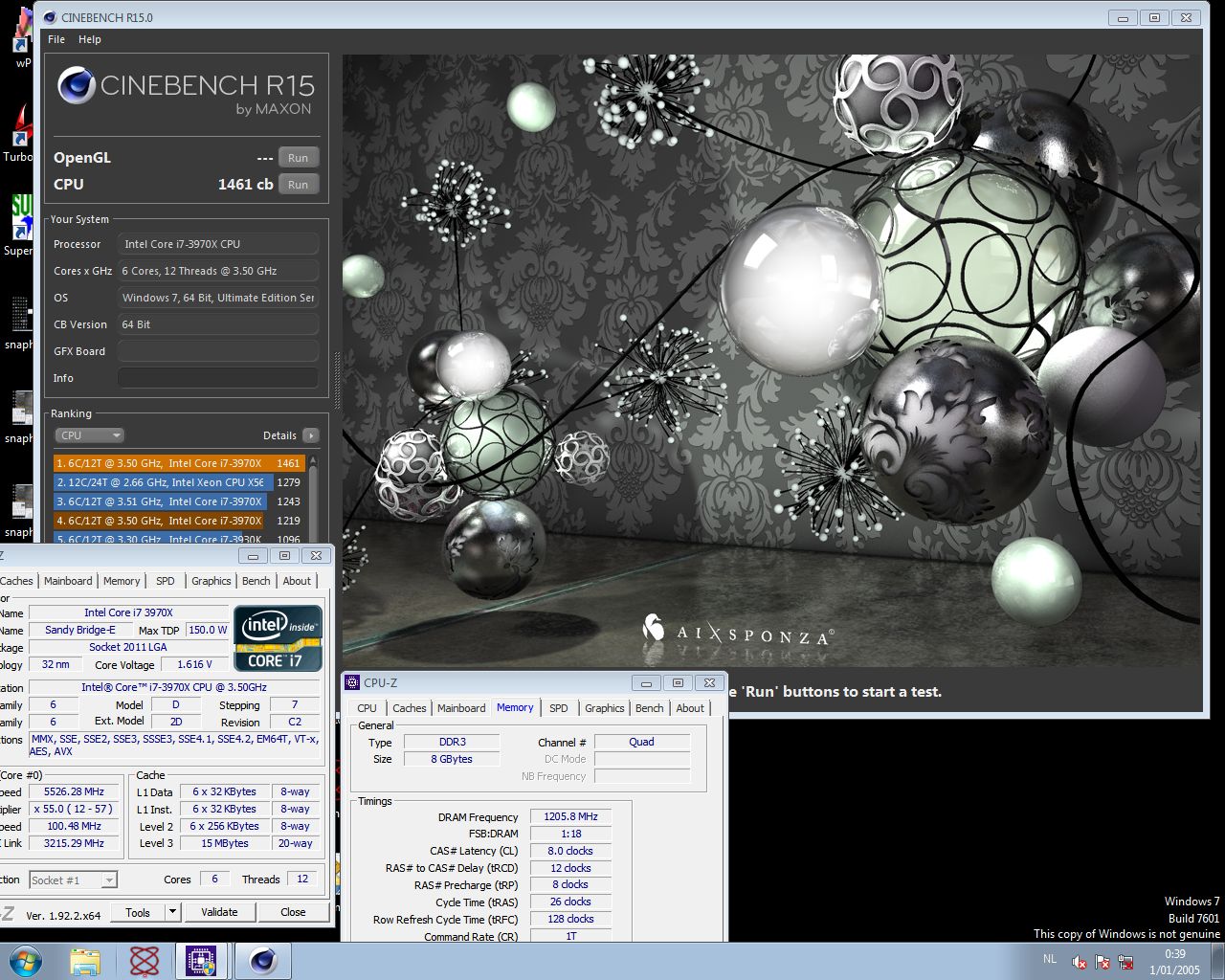Open Windows Explorer from the taskbar
The height and width of the screenshot is (980, 1225).
pyautogui.click(x=85, y=961)
